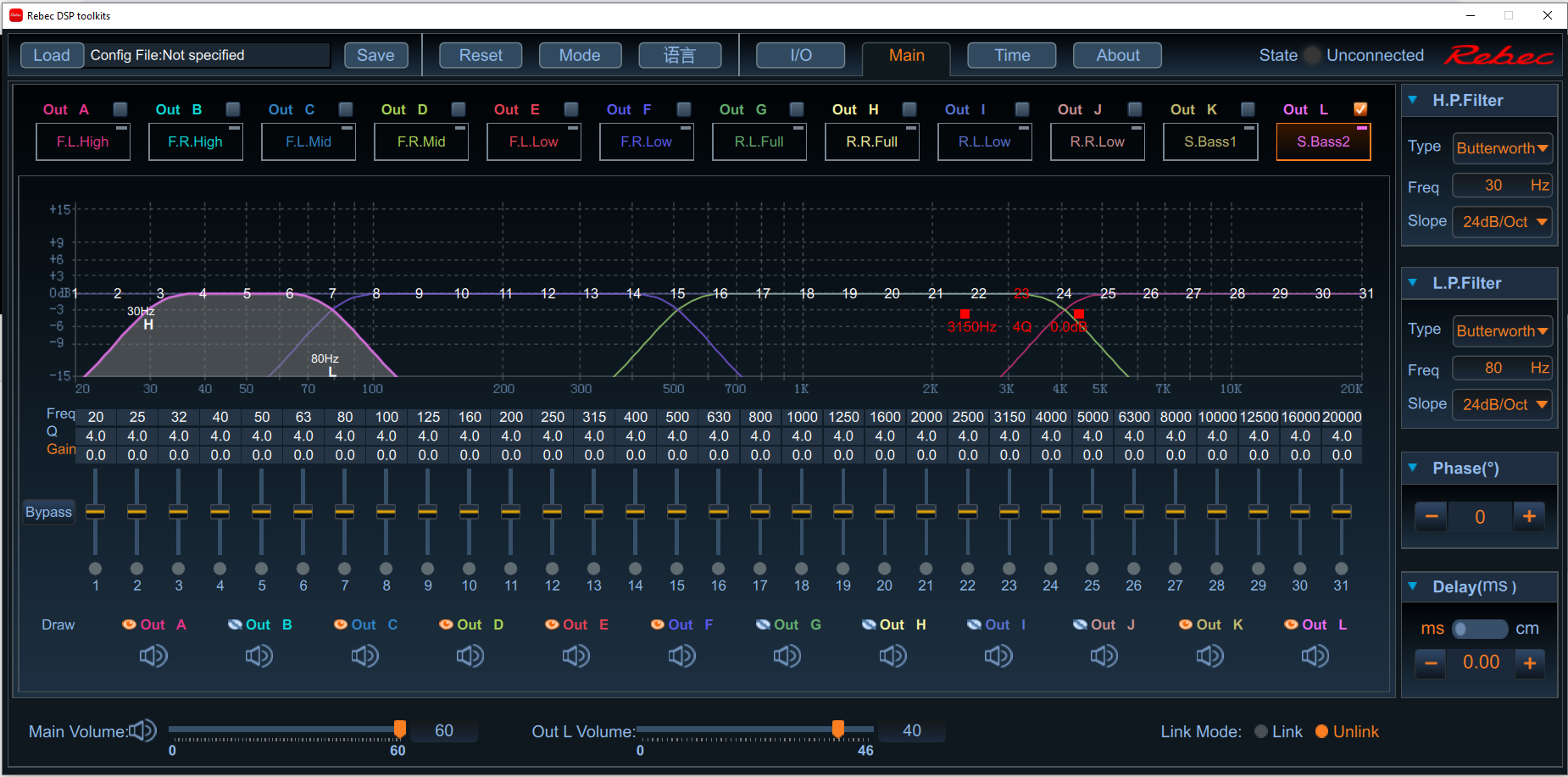Click the Out L speaker icon

tap(1315, 656)
